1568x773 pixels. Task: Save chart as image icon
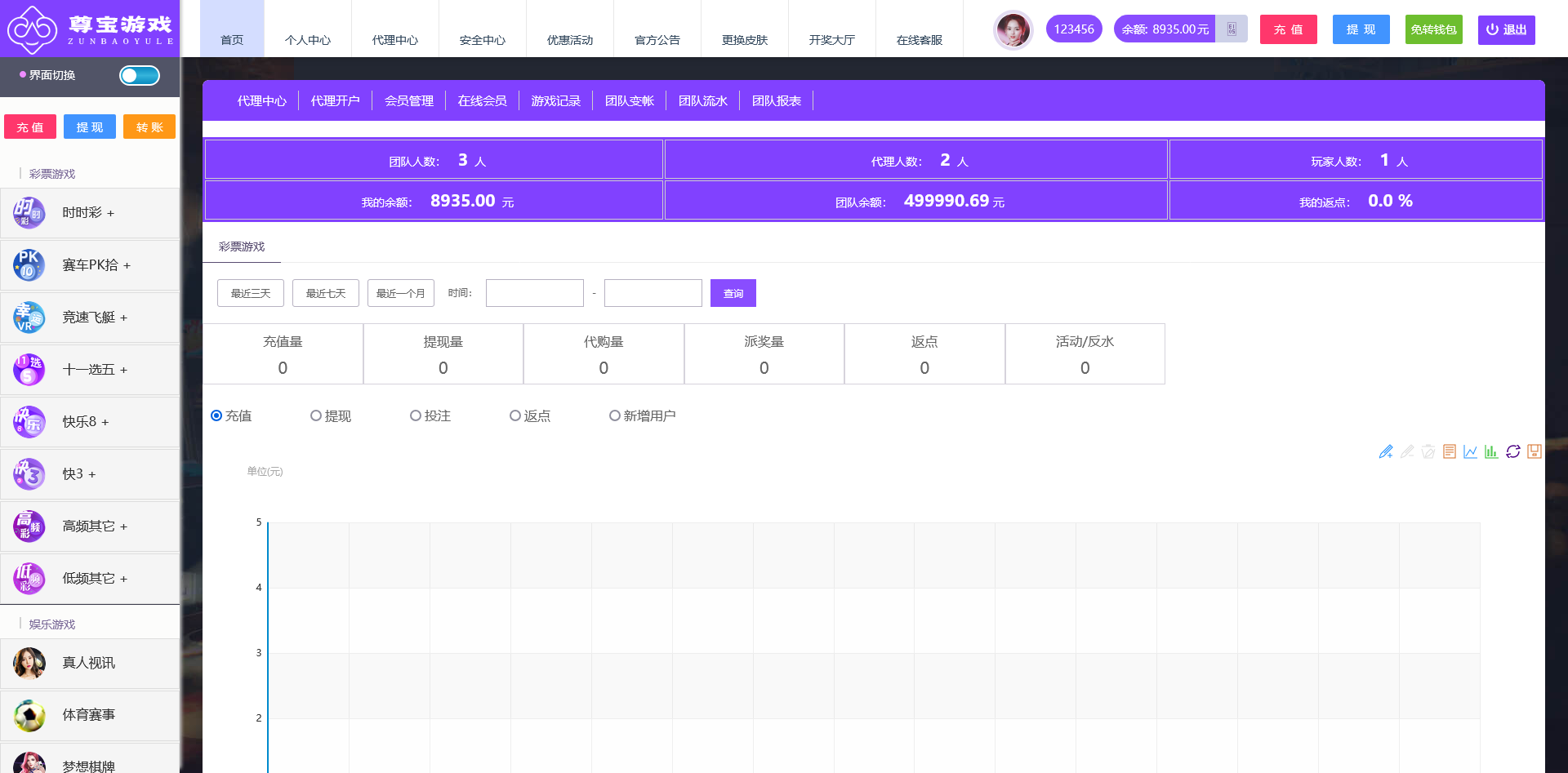pos(1534,451)
